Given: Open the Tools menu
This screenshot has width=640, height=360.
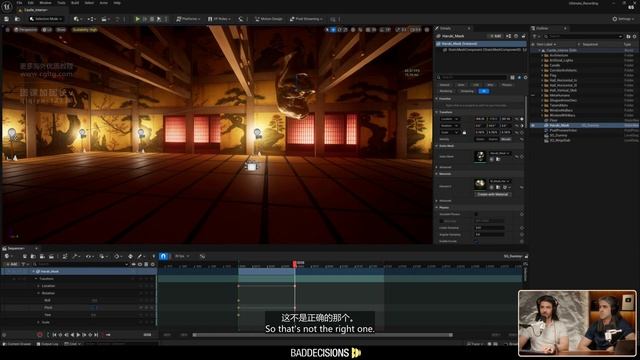Looking at the screenshot, I should pos(61,3).
